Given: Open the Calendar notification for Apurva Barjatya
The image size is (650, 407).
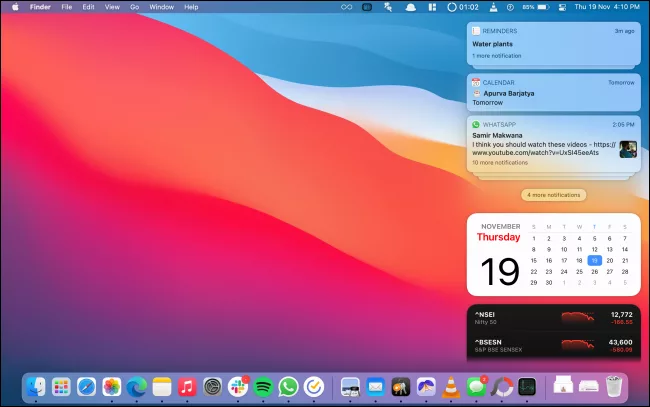Looking at the screenshot, I should 553,93.
